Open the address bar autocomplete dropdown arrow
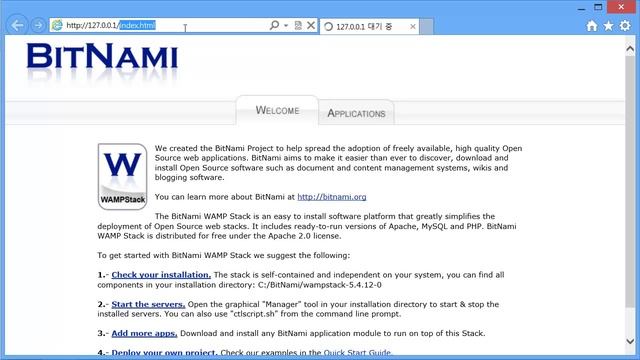 (x=286, y=26)
